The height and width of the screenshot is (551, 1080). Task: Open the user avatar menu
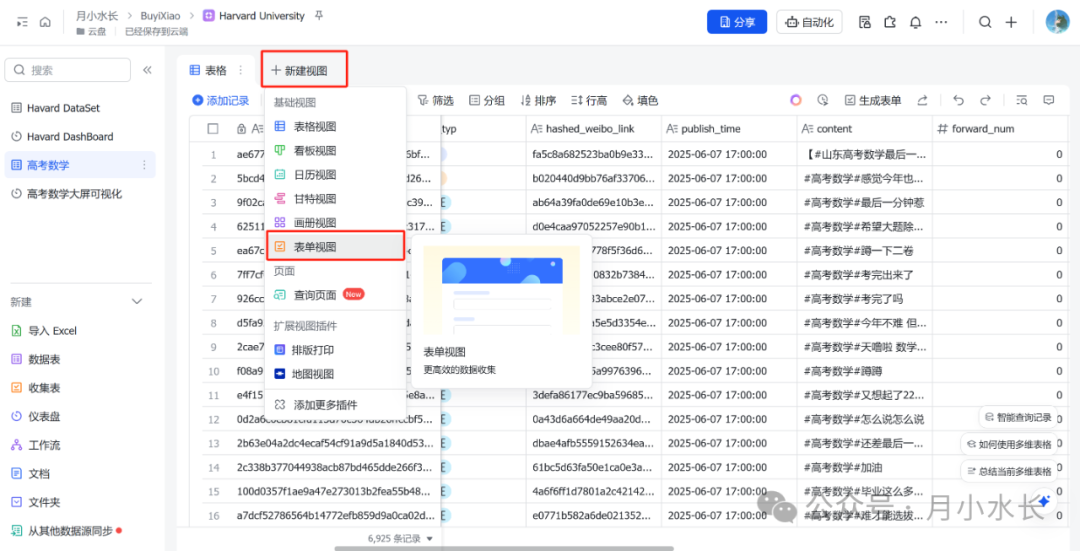(x=1057, y=22)
